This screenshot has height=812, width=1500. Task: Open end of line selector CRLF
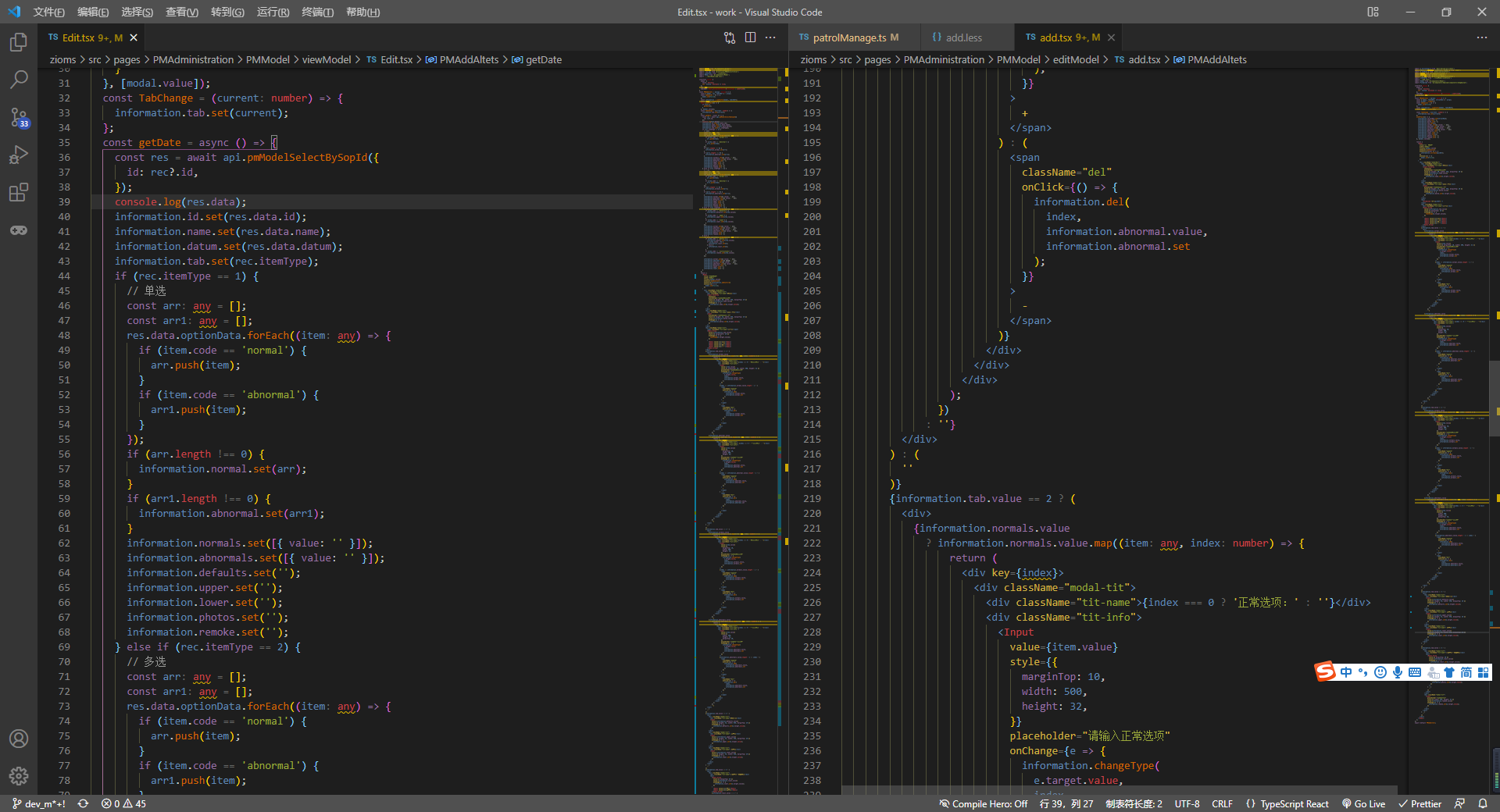point(1222,803)
